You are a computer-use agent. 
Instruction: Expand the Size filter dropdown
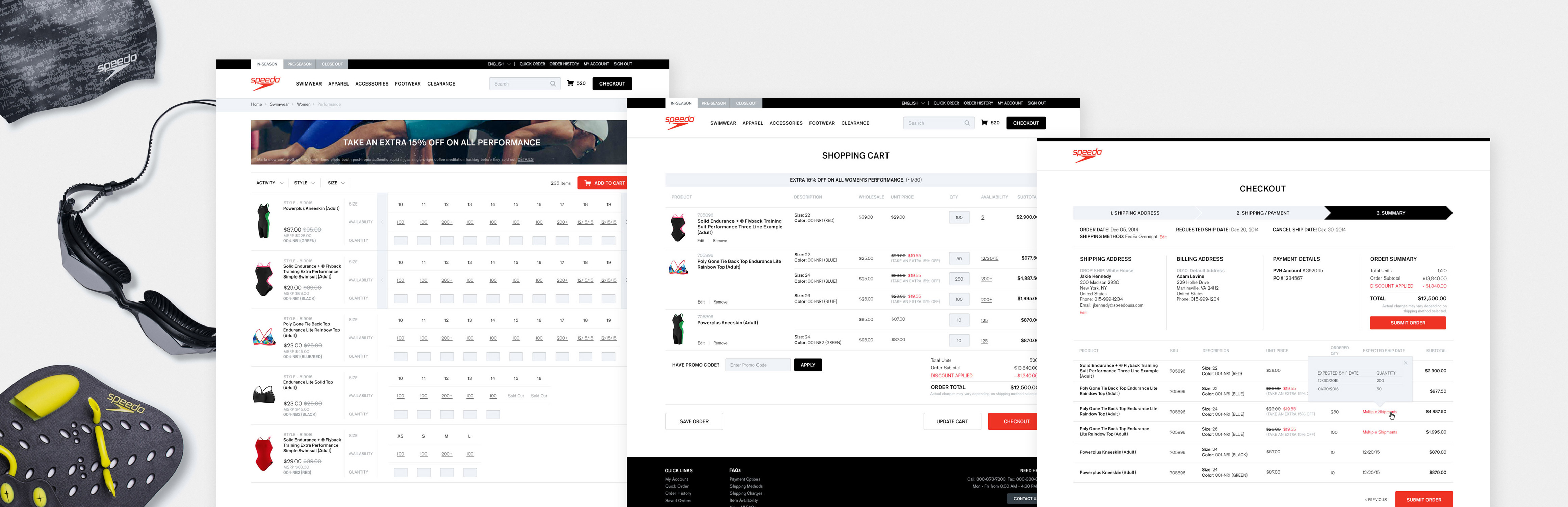coord(336,183)
